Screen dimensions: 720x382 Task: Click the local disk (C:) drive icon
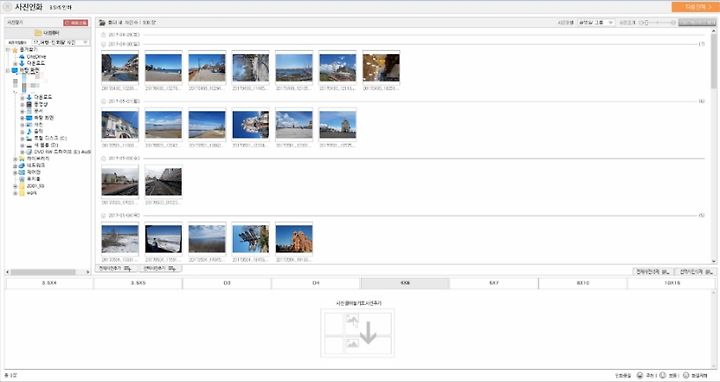click(29, 138)
